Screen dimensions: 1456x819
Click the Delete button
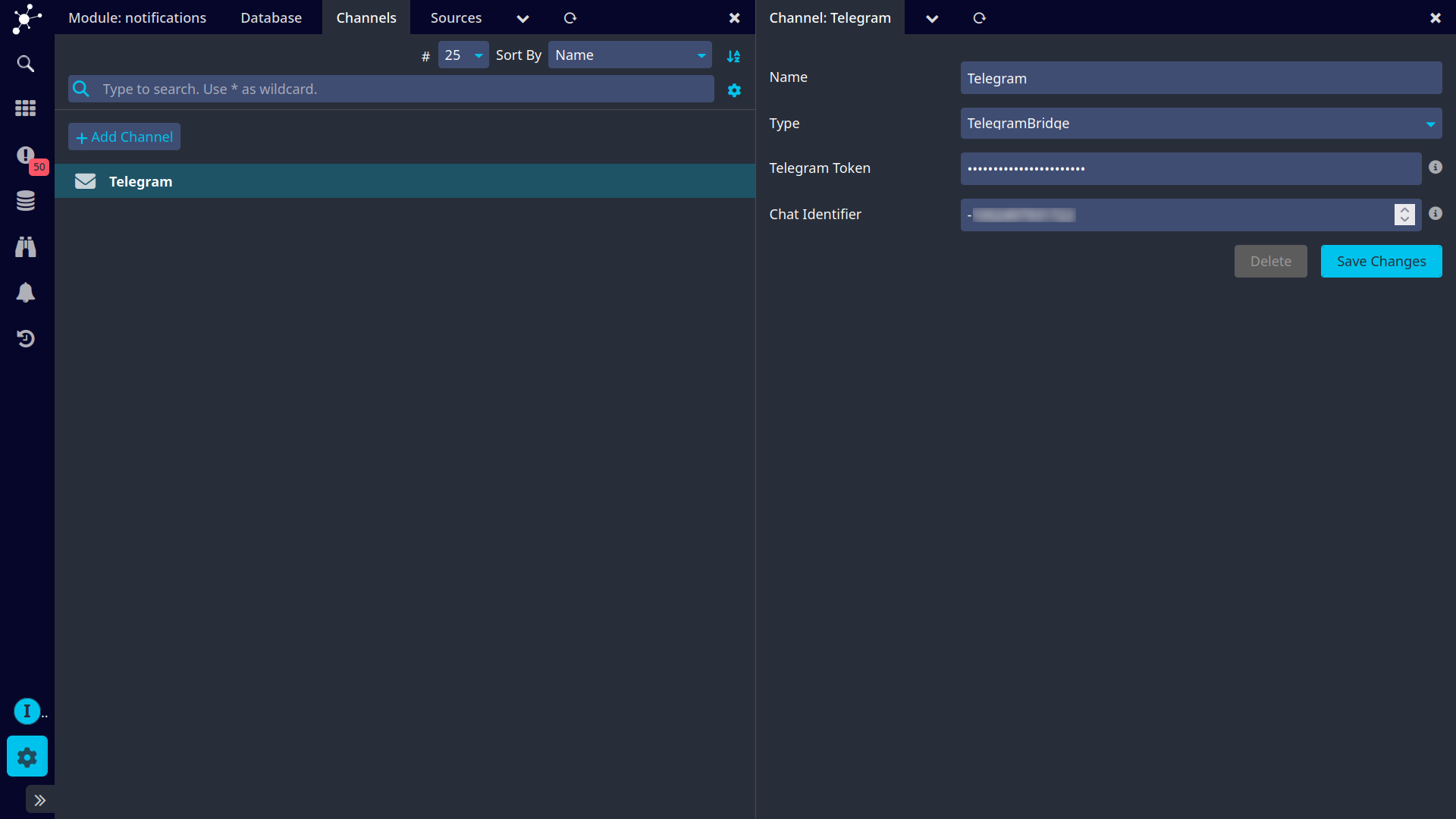pyautogui.click(x=1270, y=262)
